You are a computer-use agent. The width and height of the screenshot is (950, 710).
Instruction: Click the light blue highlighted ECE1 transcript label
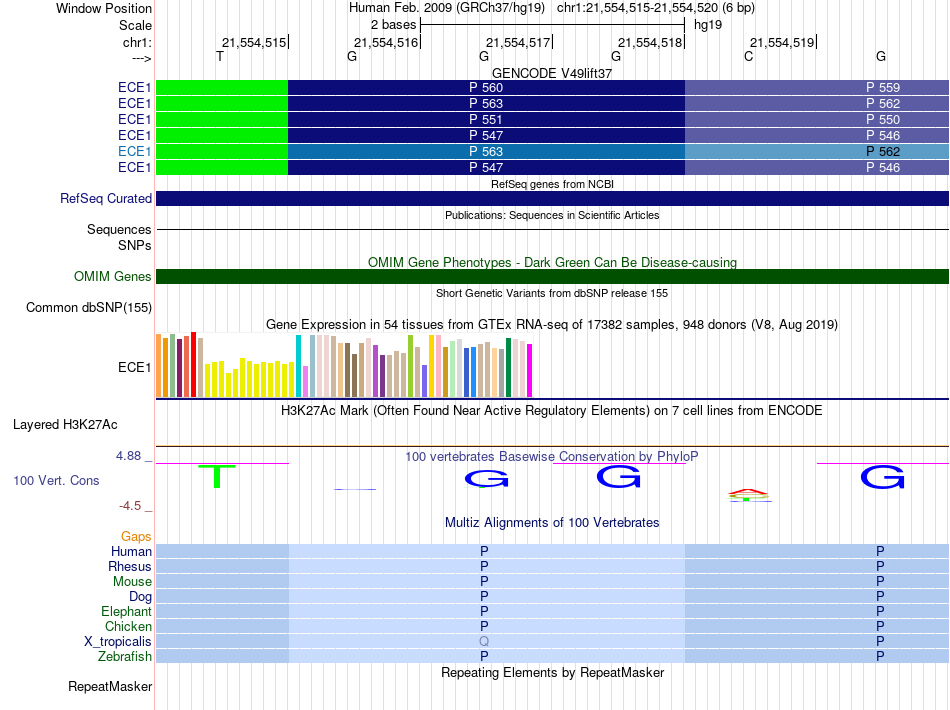pos(135,151)
